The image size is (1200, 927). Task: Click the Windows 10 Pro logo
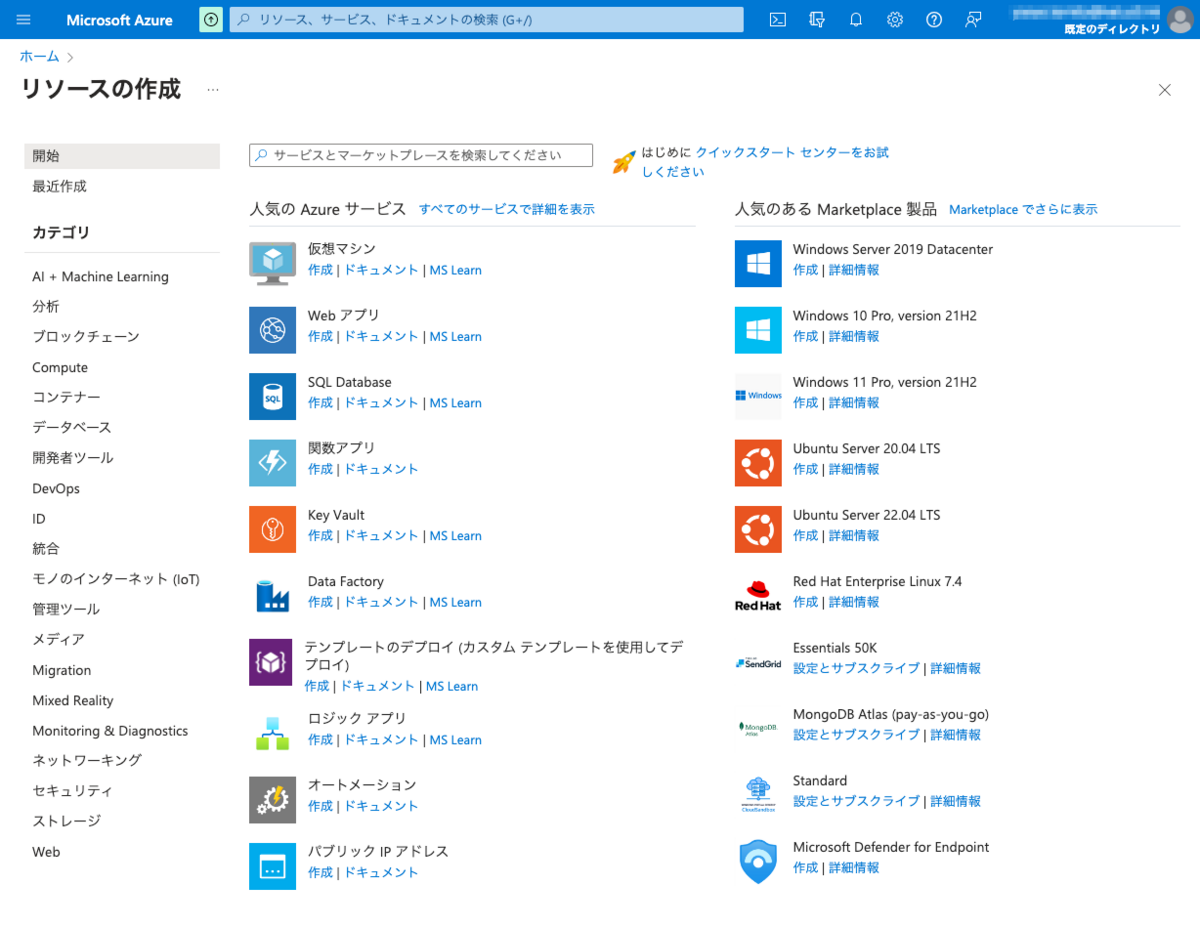point(758,330)
